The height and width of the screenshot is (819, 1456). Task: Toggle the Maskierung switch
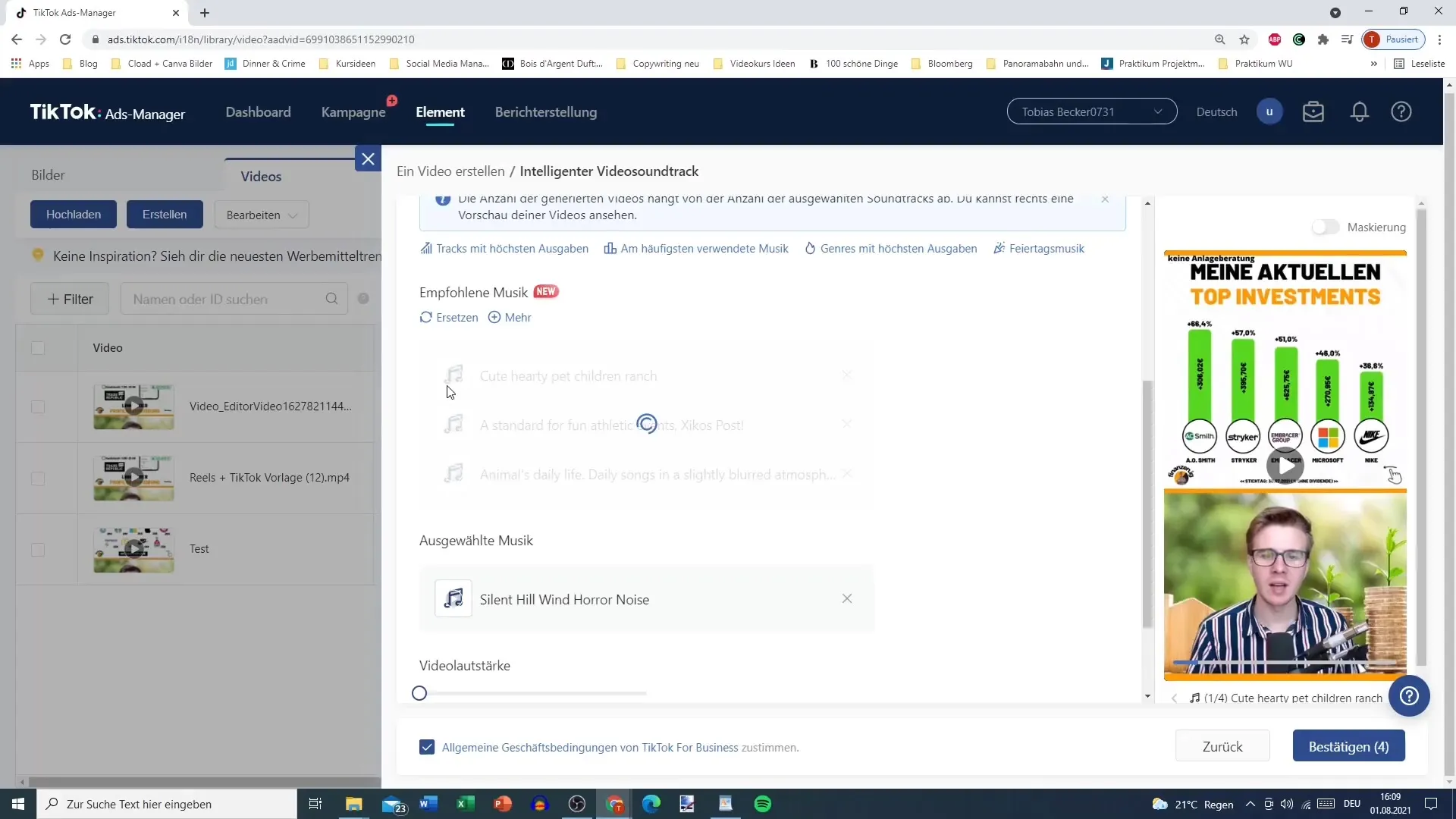[x=1326, y=227]
